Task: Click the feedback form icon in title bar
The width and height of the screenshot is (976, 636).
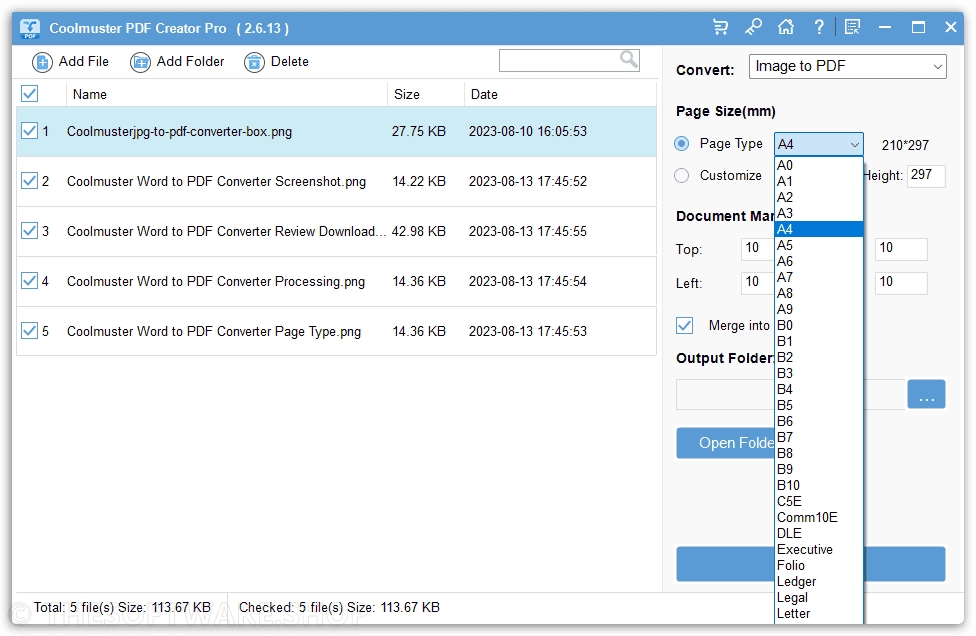Action: point(852,27)
